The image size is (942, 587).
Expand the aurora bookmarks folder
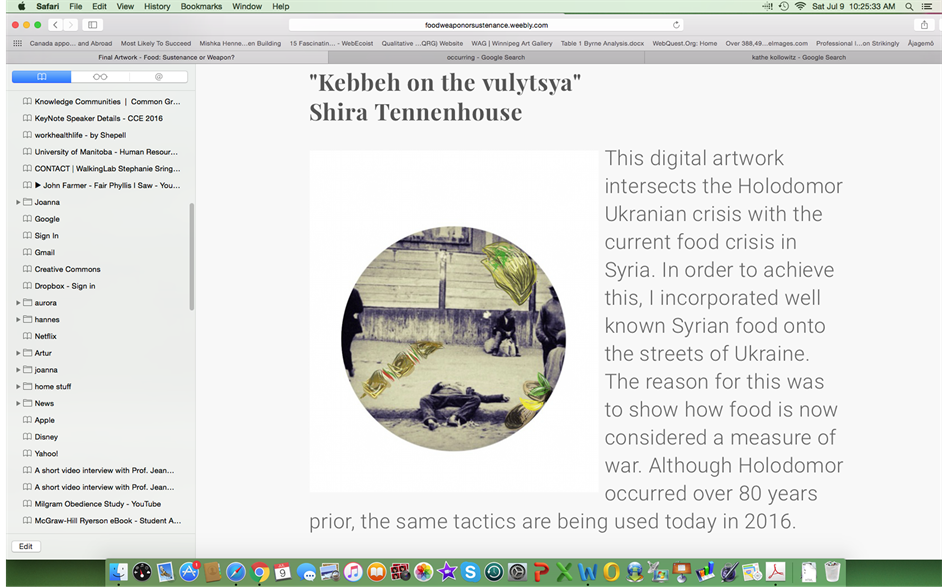coord(18,303)
